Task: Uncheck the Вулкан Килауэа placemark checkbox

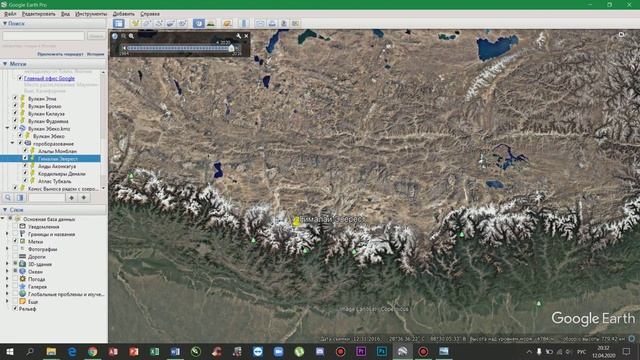Action: [x=16, y=113]
